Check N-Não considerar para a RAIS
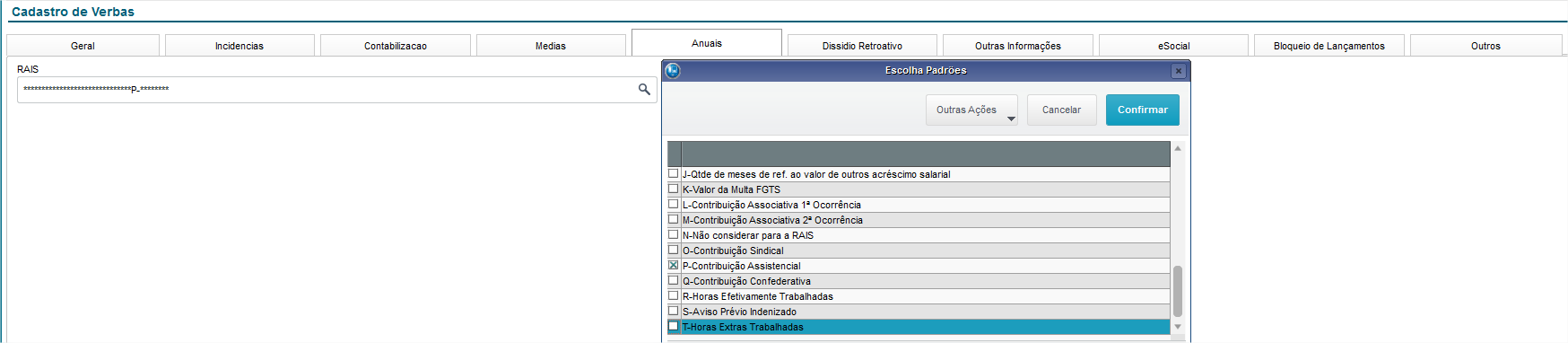The image size is (1568, 343). pos(674,235)
